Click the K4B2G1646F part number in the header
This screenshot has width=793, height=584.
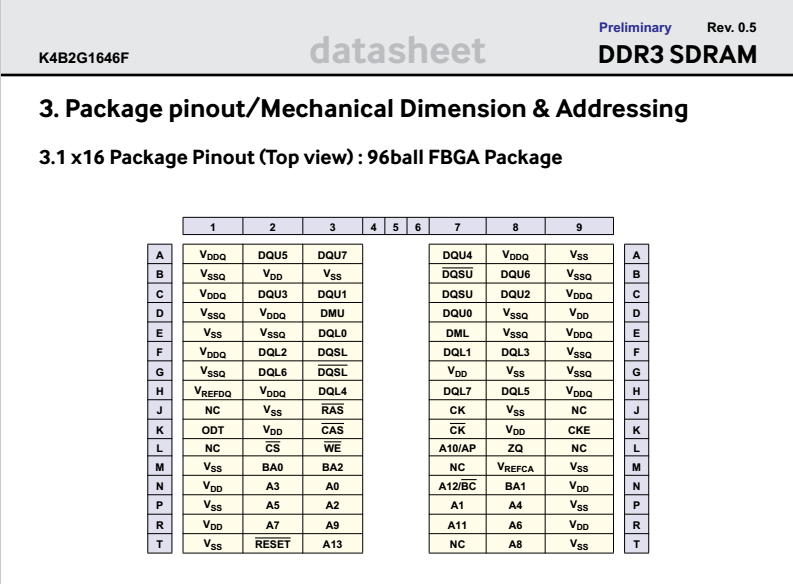84,58
